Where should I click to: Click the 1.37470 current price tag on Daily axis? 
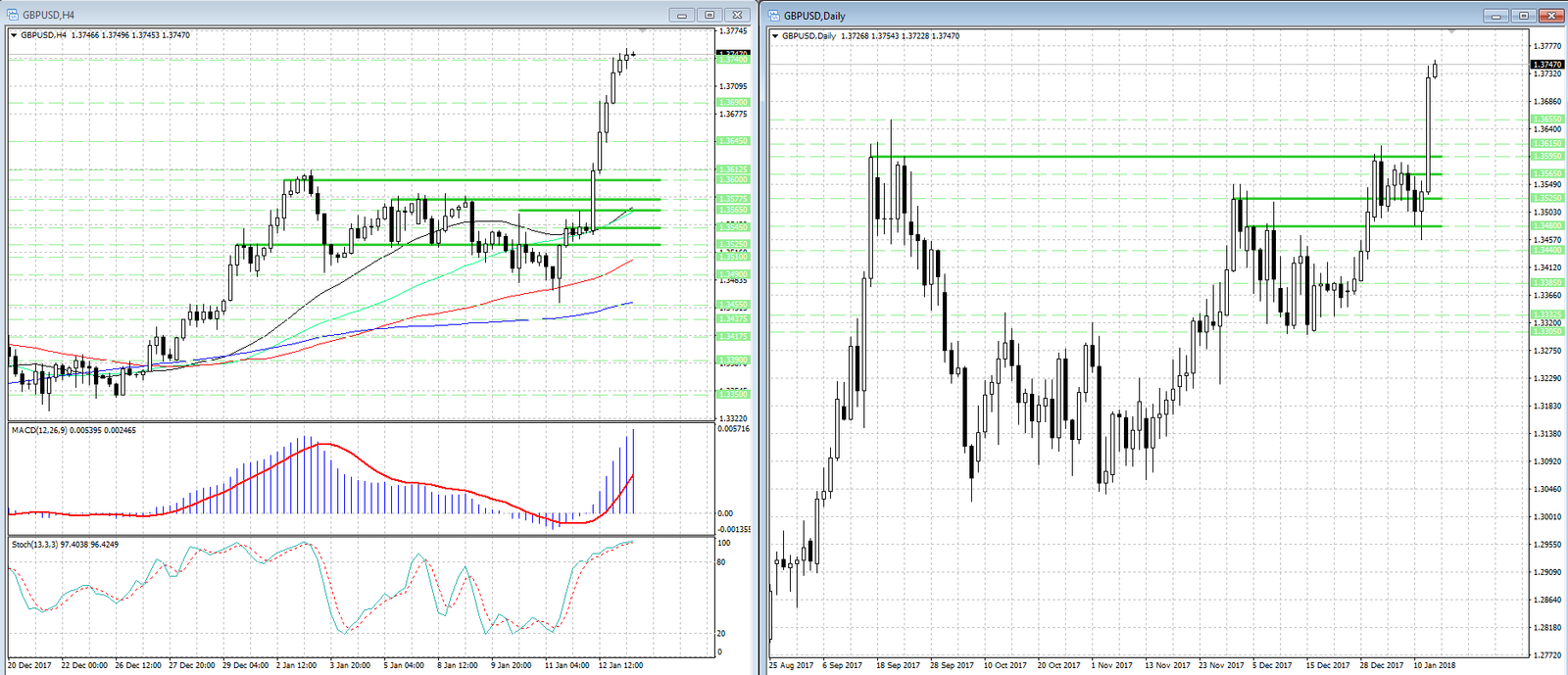tap(1547, 65)
